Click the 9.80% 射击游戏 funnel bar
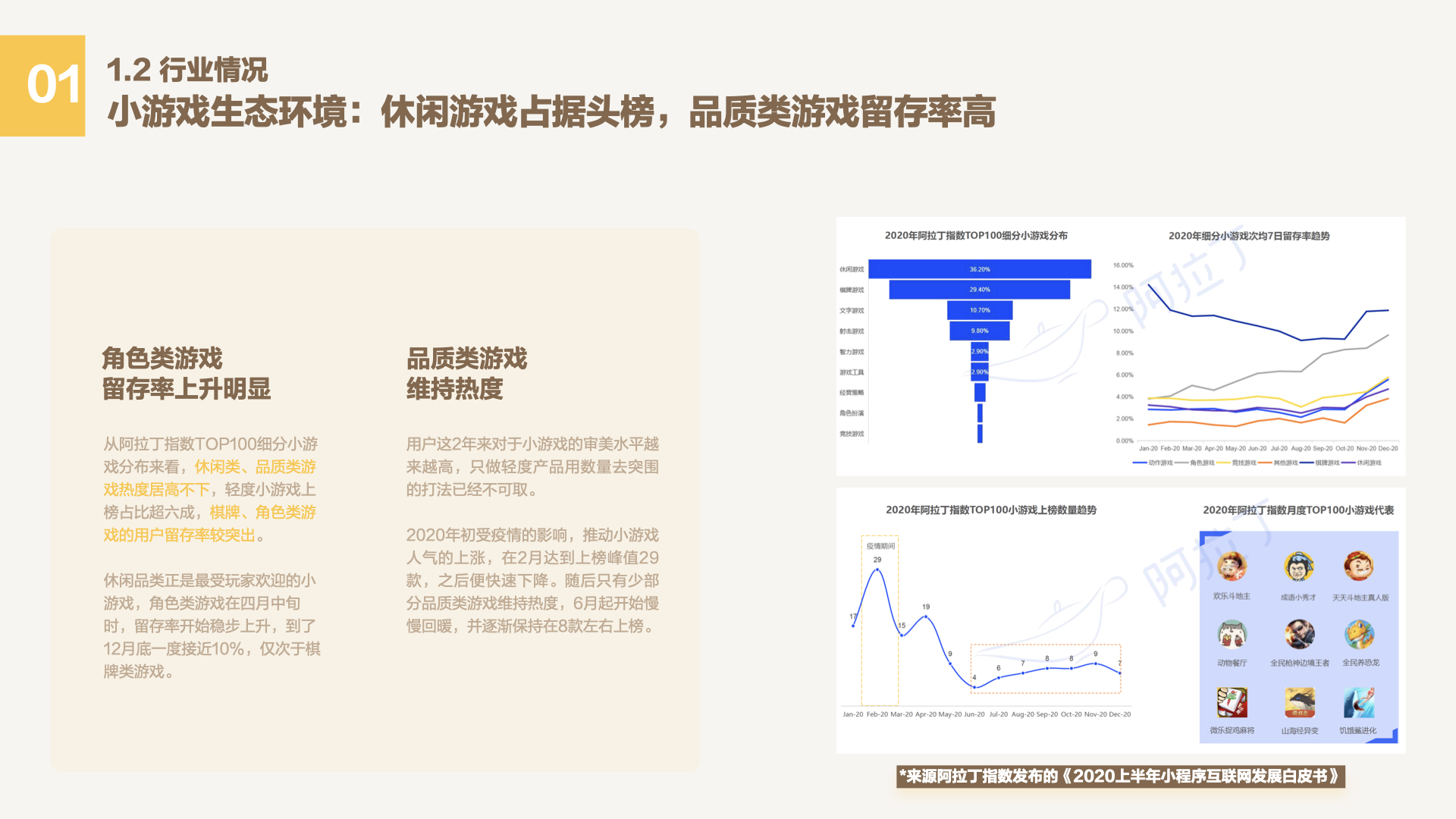Viewport: 1456px width, 819px height. coord(980,331)
